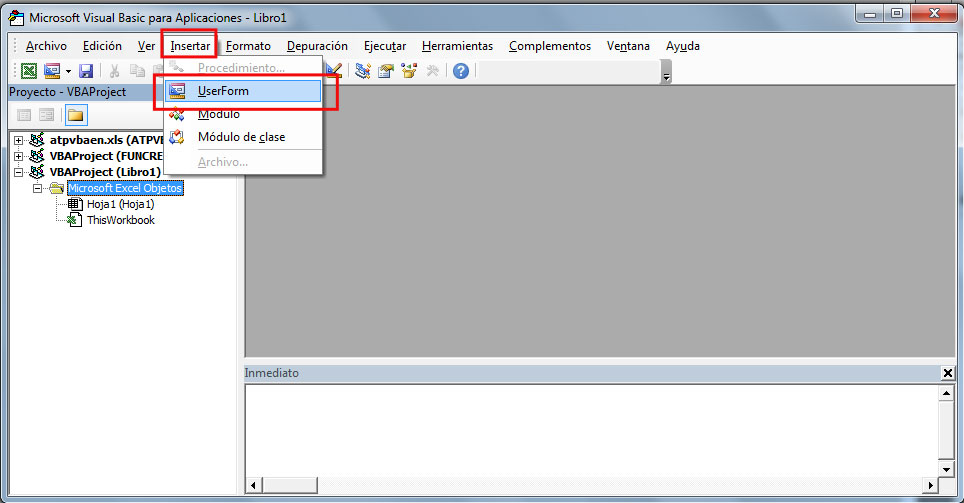Image resolution: width=964 pixels, height=503 pixels.
Task: Click the Inmediato panel title bar
Action: pos(592,373)
